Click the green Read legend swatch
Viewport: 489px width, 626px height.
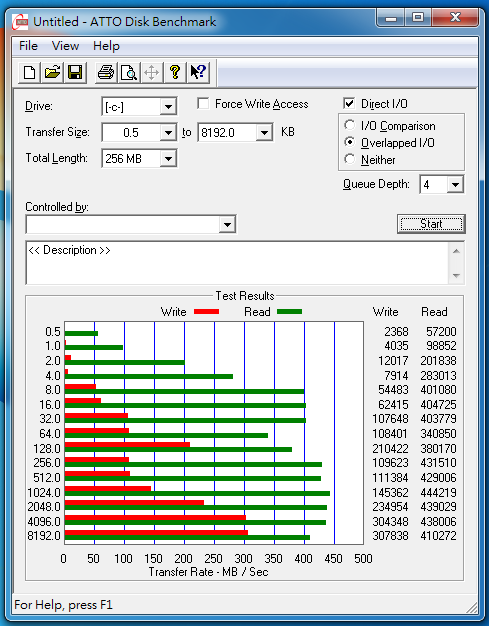(289, 311)
